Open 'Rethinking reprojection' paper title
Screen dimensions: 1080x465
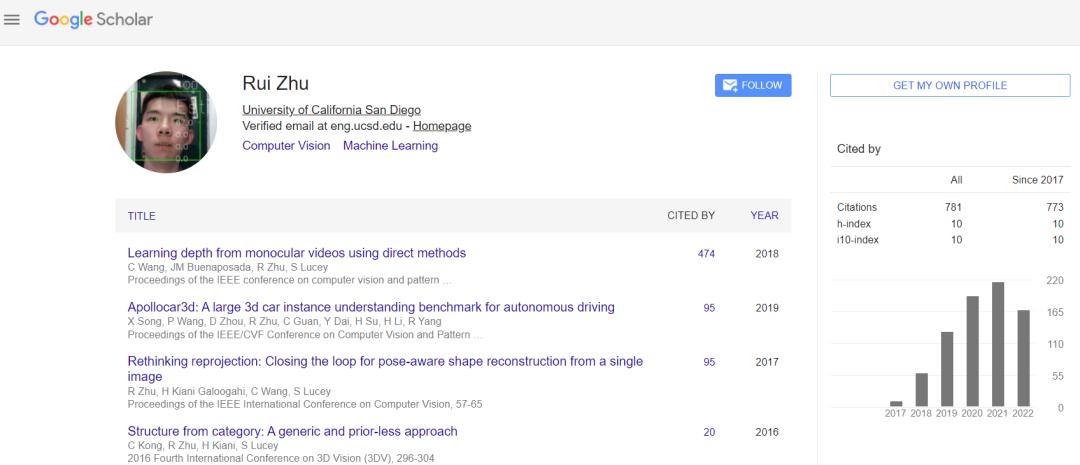click(385, 361)
